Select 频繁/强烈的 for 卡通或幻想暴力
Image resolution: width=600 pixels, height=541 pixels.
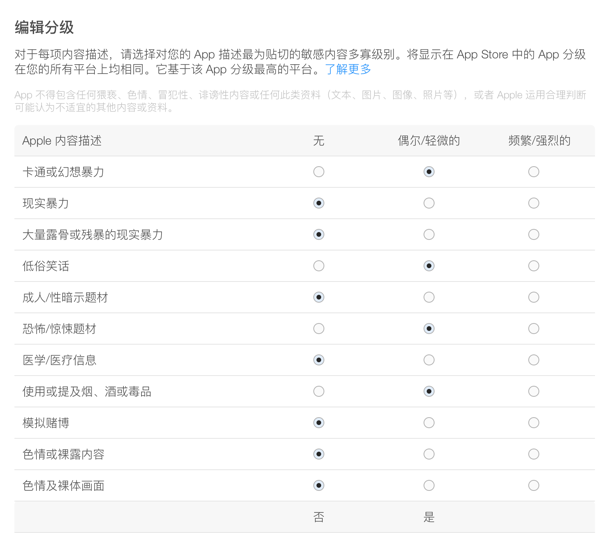[x=534, y=172]
